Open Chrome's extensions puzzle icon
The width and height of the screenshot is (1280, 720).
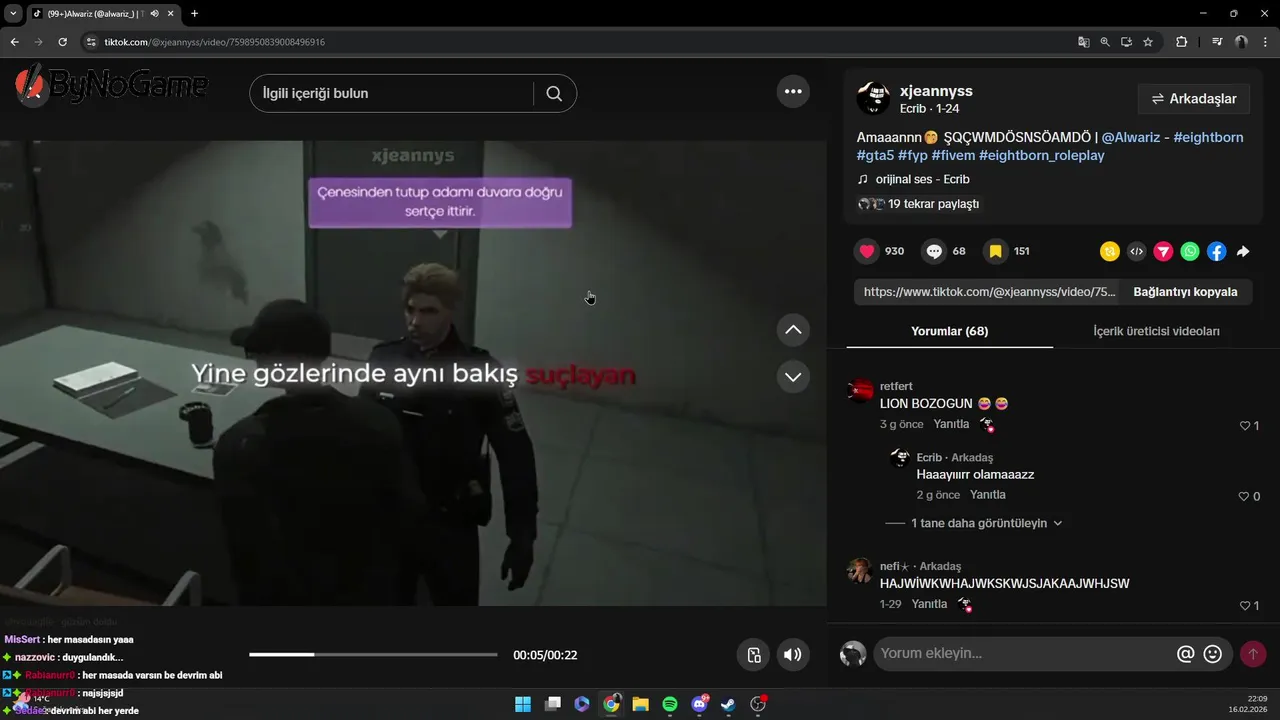click(x=1181, y=42)
